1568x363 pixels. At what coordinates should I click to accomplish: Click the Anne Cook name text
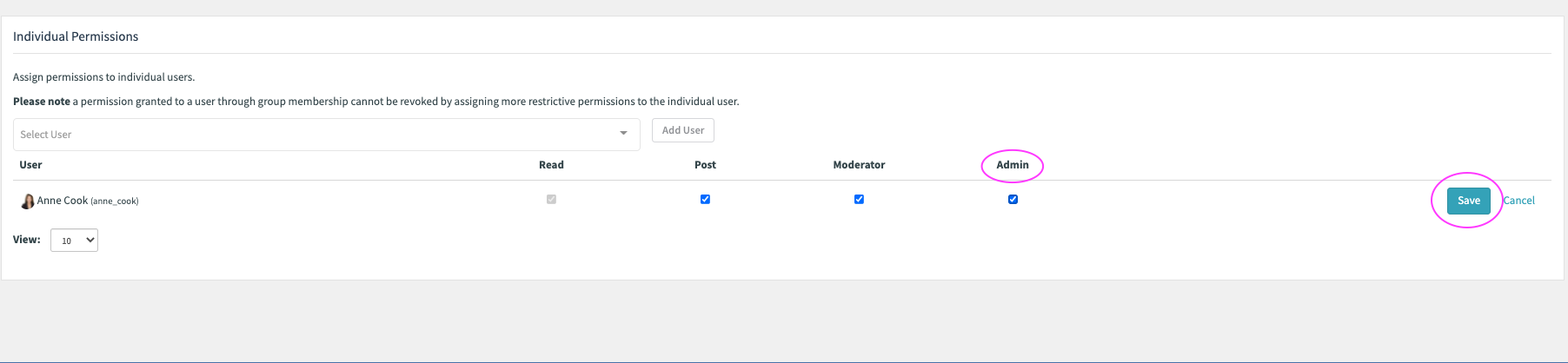63,201
